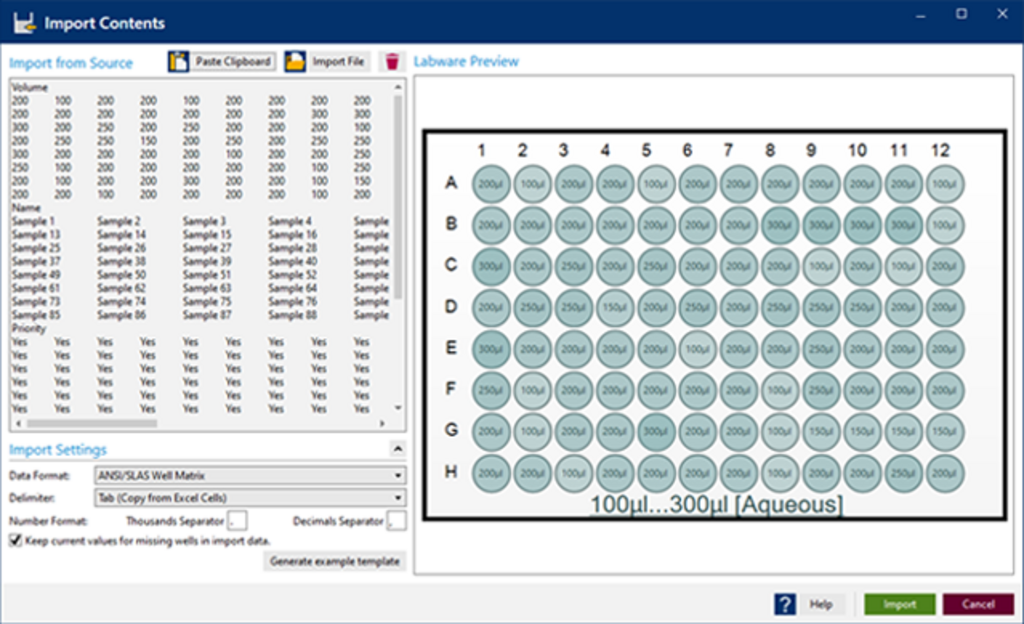This screenshot has width=1024, height=624.
Task: Select well C9 in the plate preview
Action: (821, 266)
